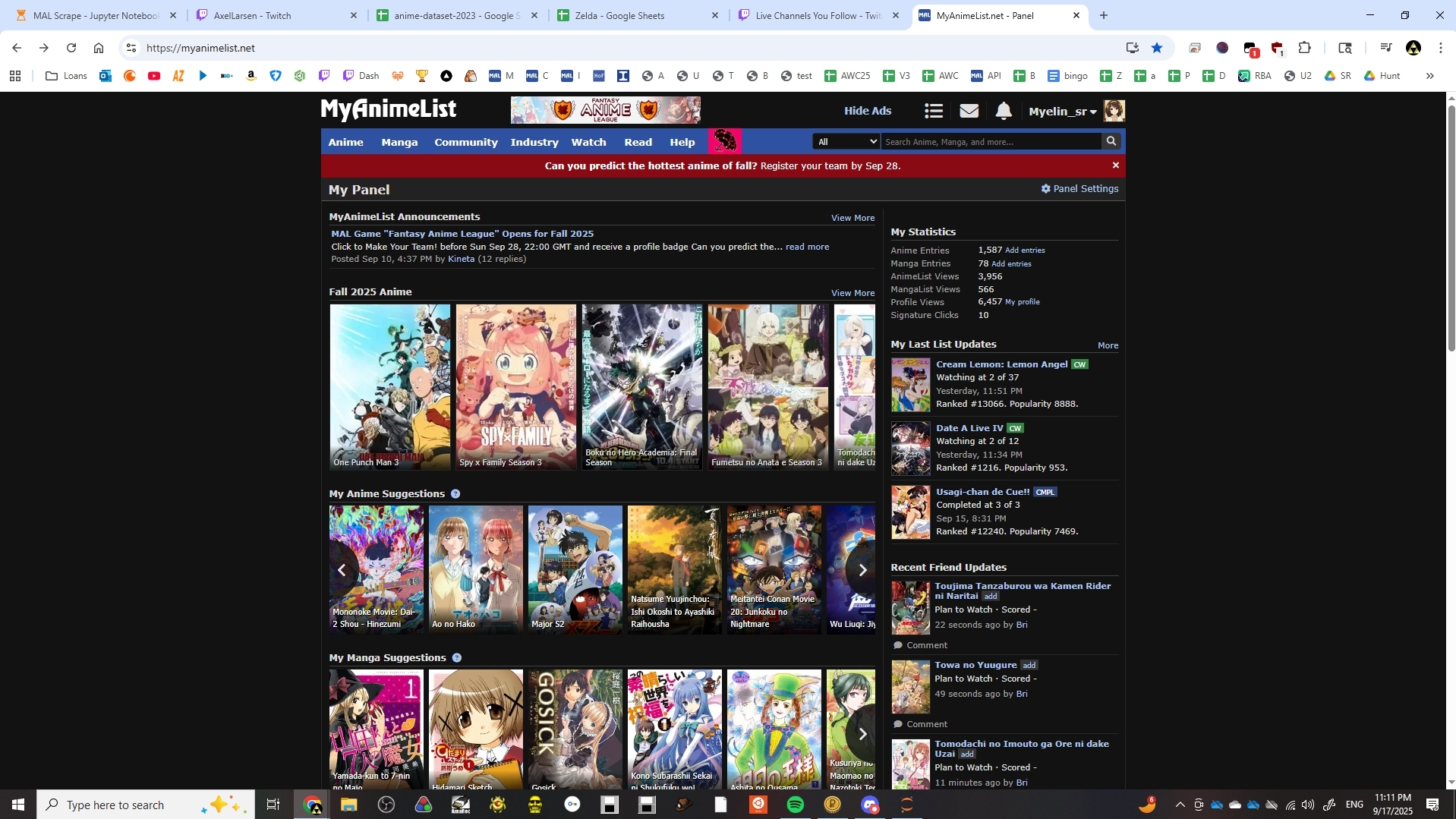The height and width of the screenshot is (819, 1456).
Task: Click the pink umbrella nav icon
Action: click(x=725, y=141)
